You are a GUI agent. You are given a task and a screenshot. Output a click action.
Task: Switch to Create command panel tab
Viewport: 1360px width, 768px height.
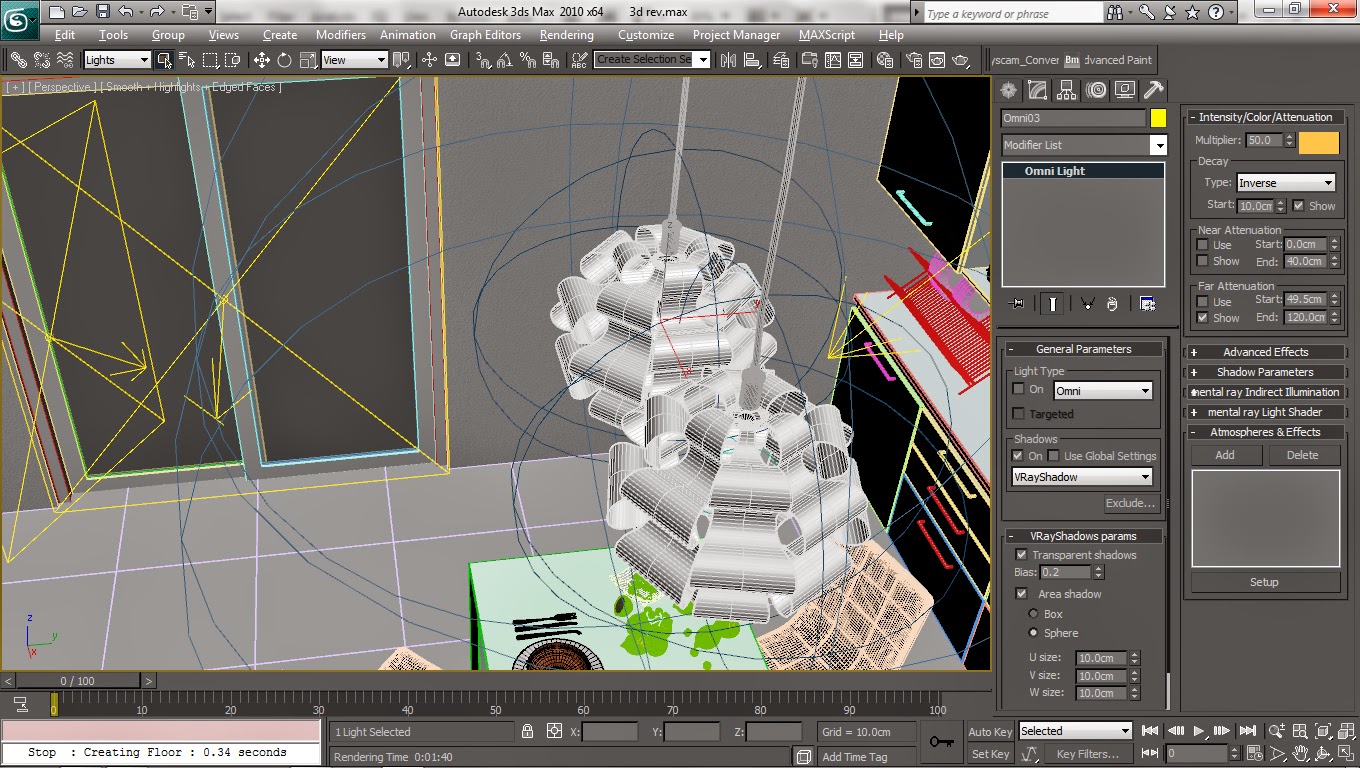pyautogui.click(x=1009, y=90)
